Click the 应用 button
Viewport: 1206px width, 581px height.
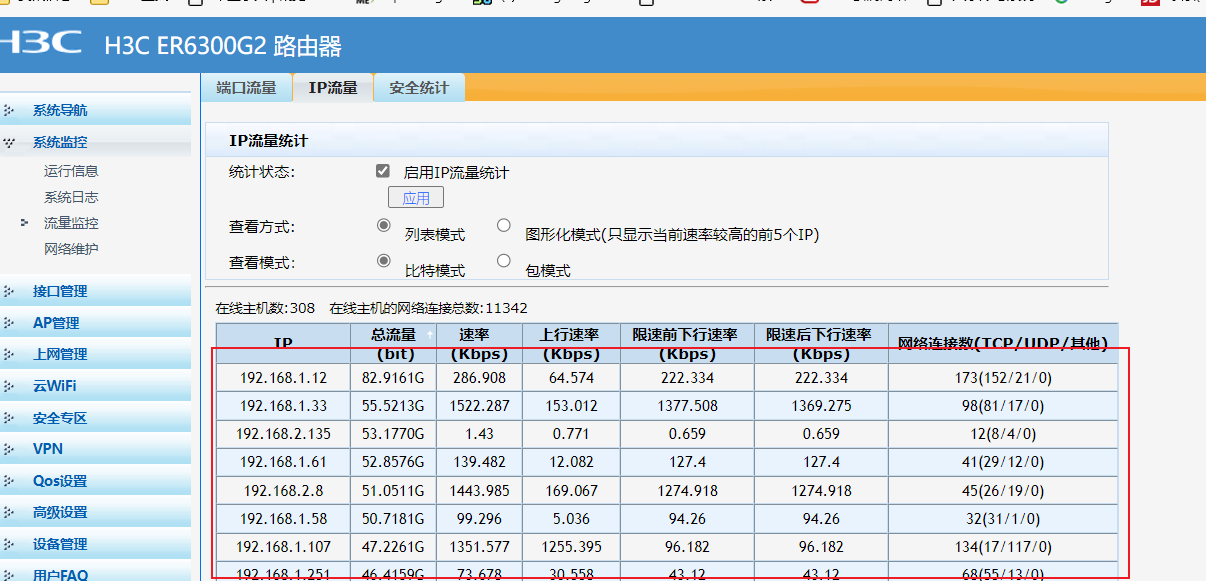point(416,198)
